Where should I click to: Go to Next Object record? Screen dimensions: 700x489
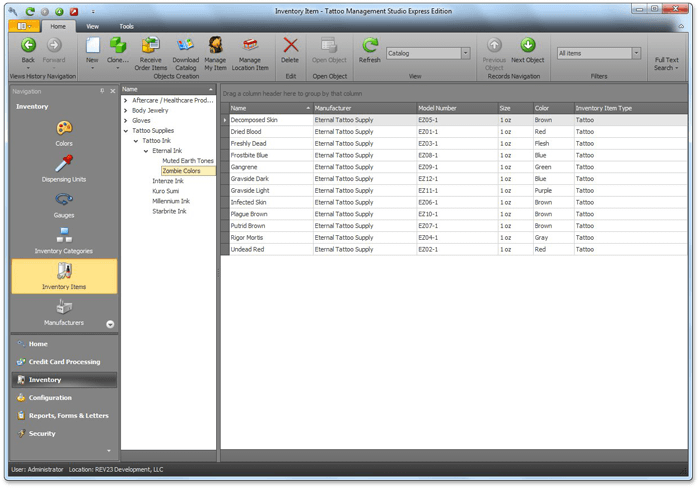[x=527, y=46]
